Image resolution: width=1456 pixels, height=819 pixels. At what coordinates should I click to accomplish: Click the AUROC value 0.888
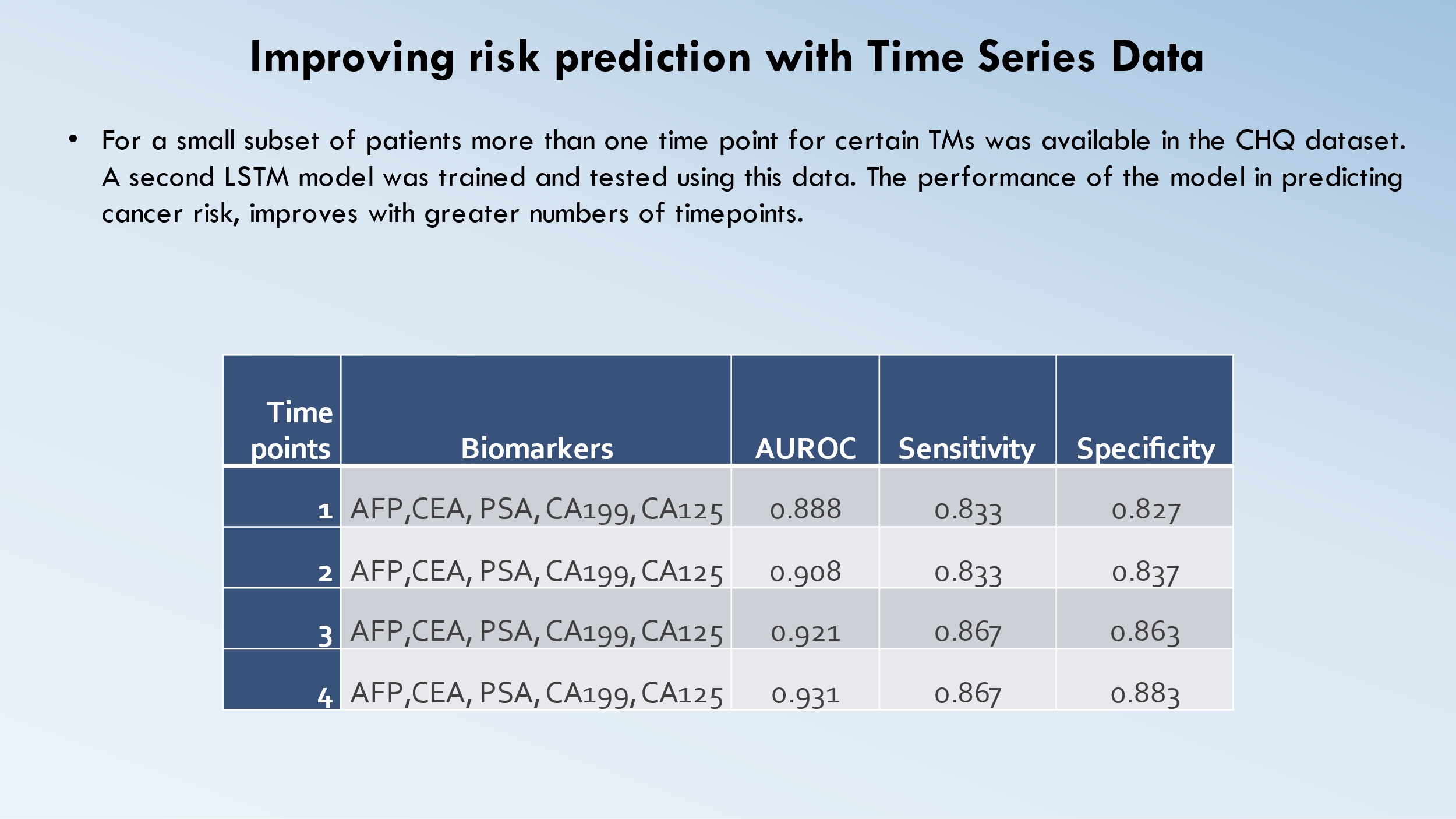click(805, 509)
